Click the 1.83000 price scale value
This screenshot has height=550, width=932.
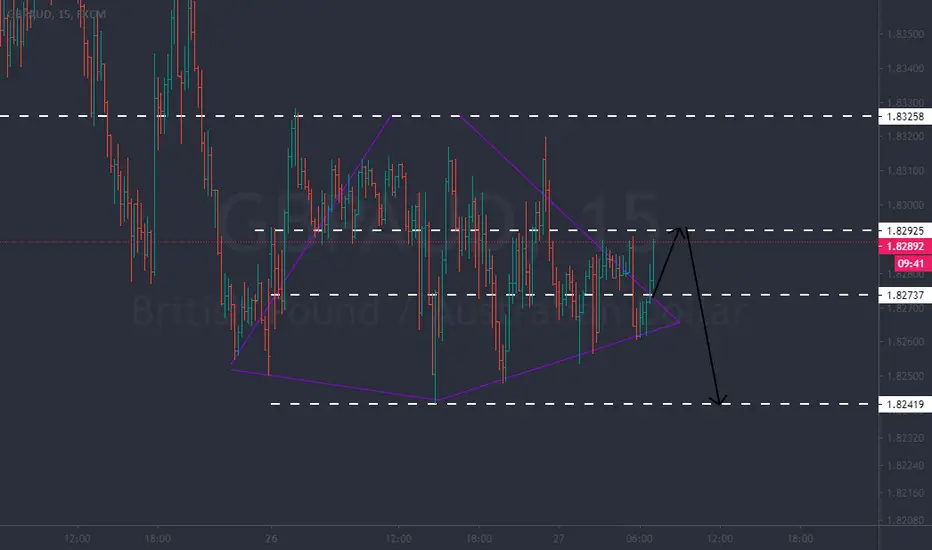(905, 205)
